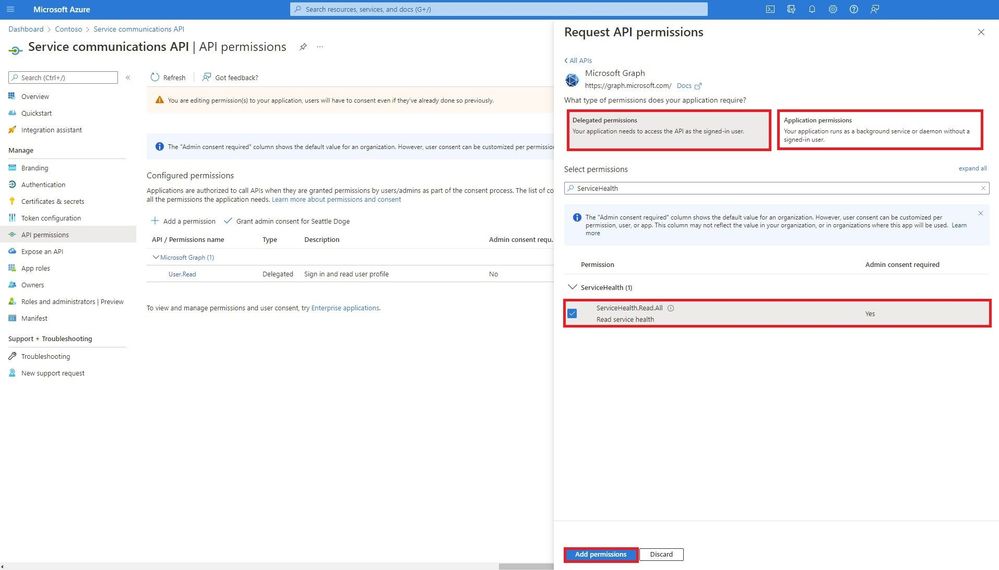Click the plus icon of Add a permission
Image resolution: width=999 pixels, height=570 pixels.
155,220
